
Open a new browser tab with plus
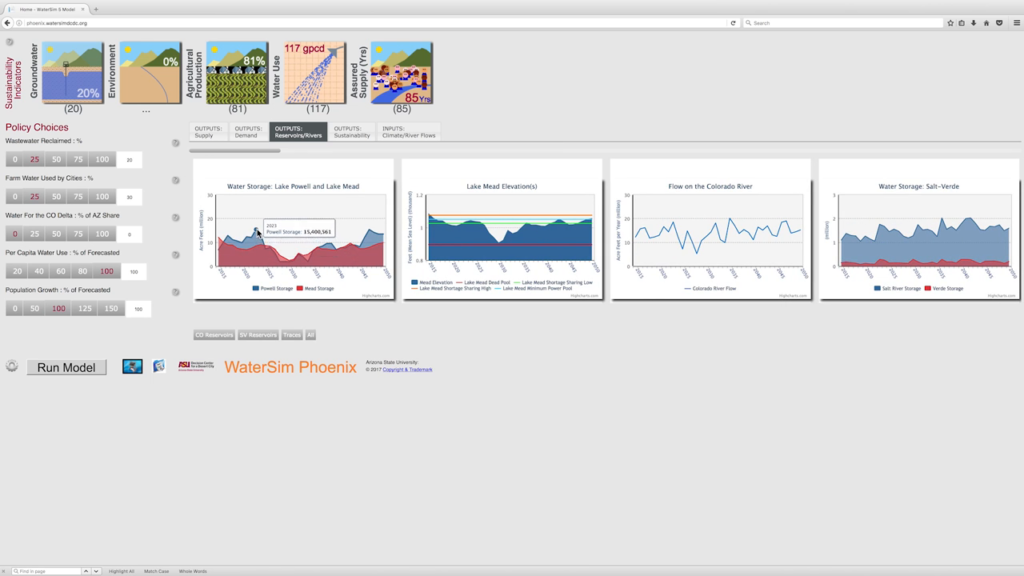[96, 9]
